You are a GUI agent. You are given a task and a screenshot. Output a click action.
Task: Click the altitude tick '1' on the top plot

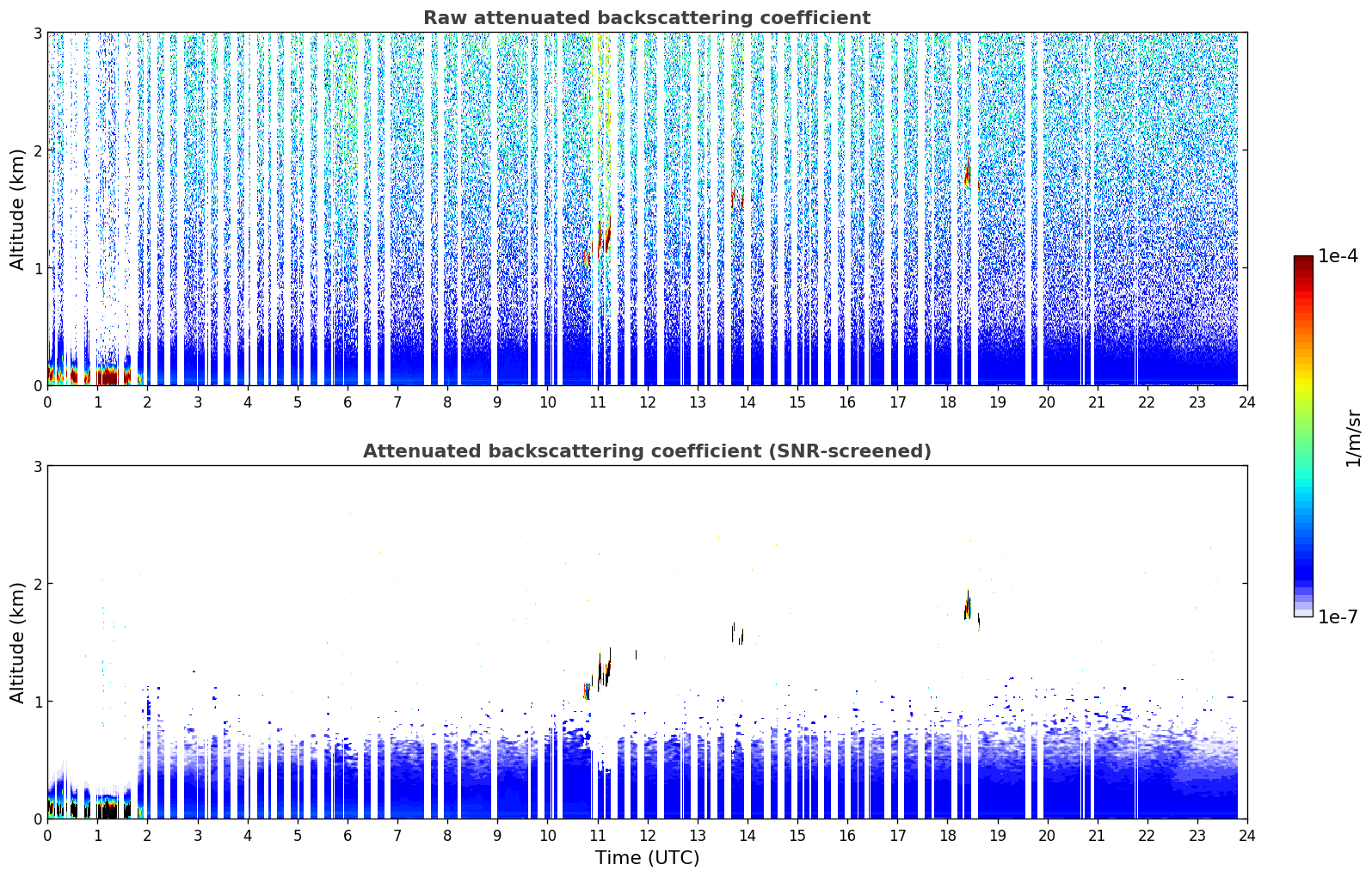click(38, 268)
